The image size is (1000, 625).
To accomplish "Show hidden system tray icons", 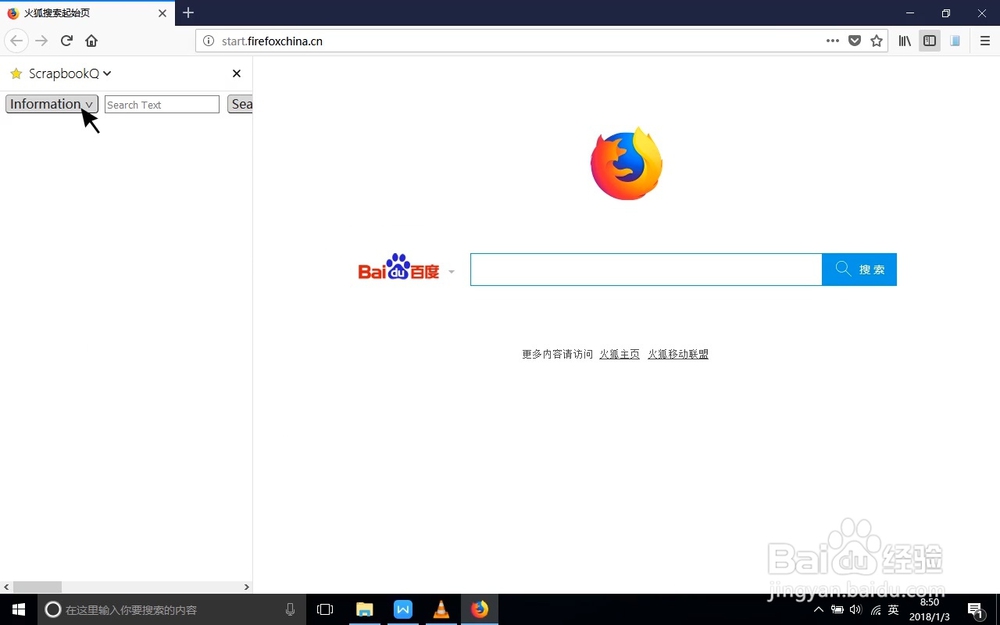I will [x=818, y=610].
